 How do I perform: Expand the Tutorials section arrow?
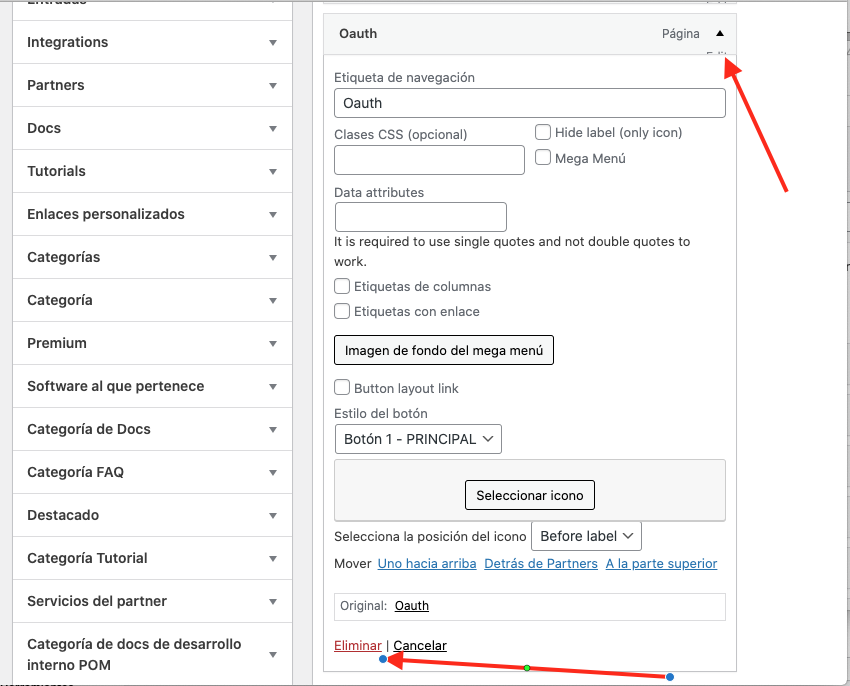coord(272,172)
